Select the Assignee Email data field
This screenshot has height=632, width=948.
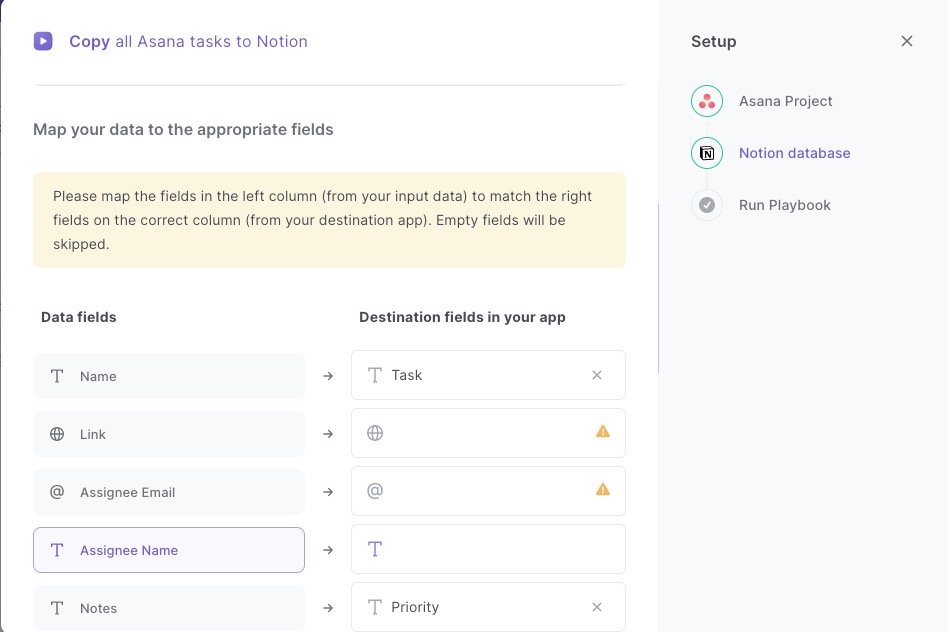click(x=169, y=492)
